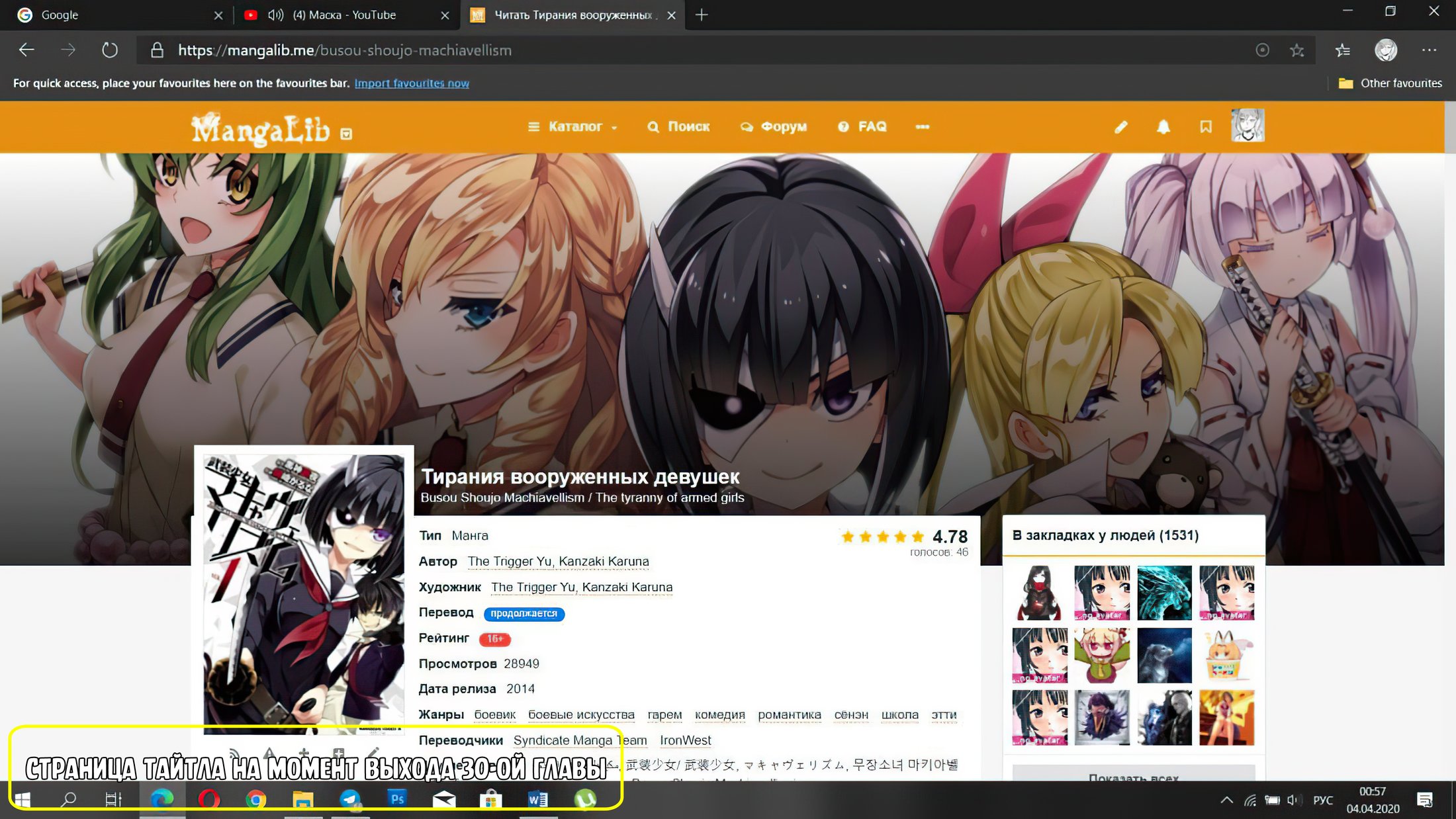Click the Показать всех button
The image size is (1456, 819).
coord(1134,774)
